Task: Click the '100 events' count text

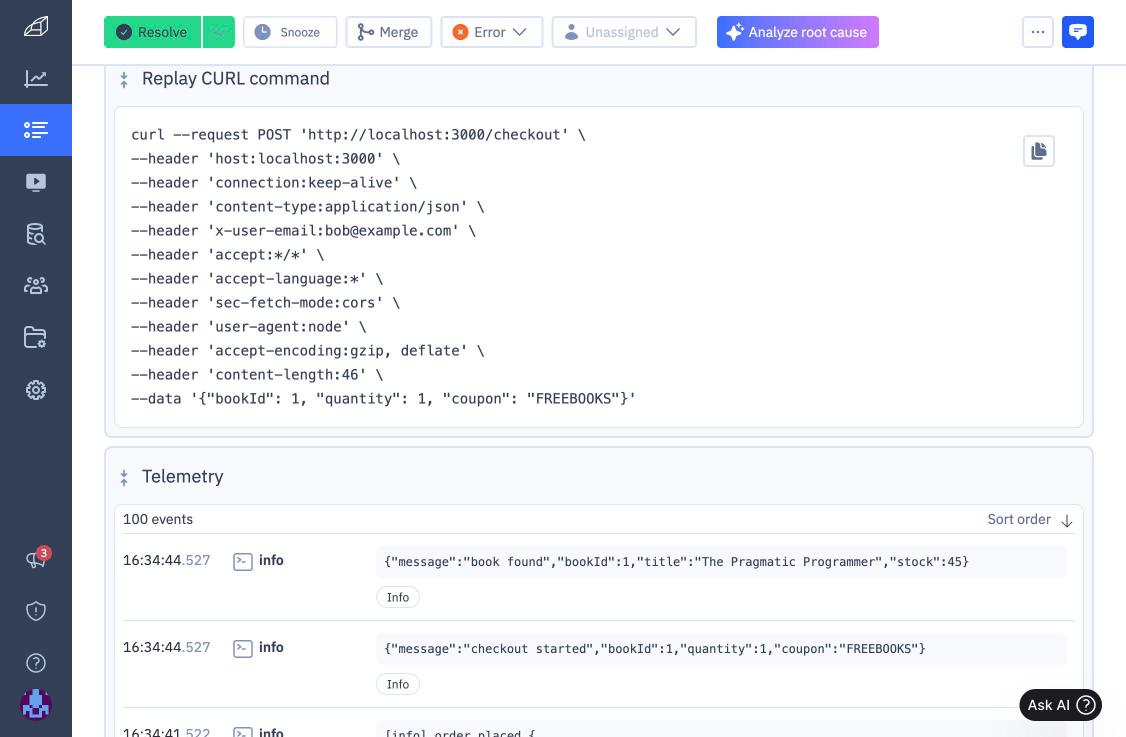Action: (158, 519)
